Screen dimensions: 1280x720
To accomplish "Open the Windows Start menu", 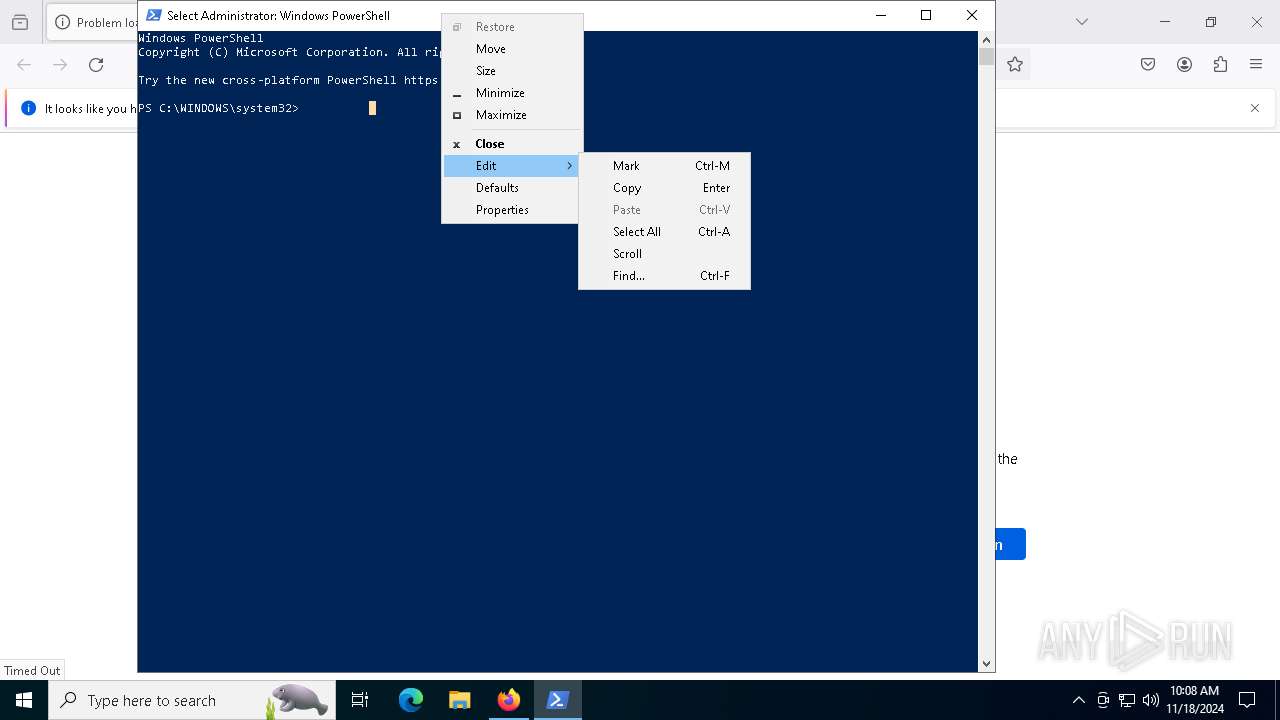I will click(24, 700).
